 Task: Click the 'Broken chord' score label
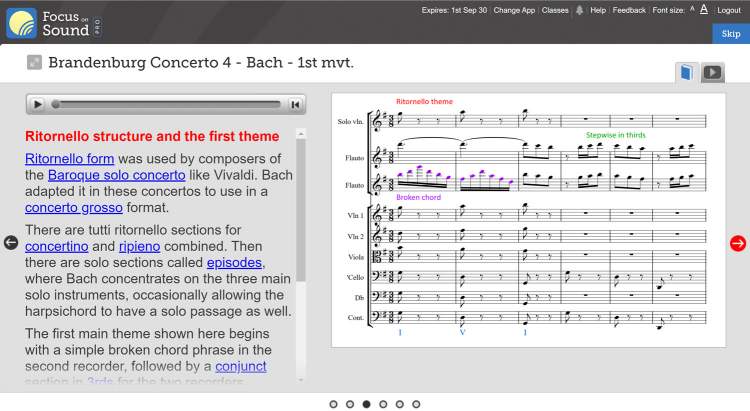pyautogui.click(x=418, y=197)
